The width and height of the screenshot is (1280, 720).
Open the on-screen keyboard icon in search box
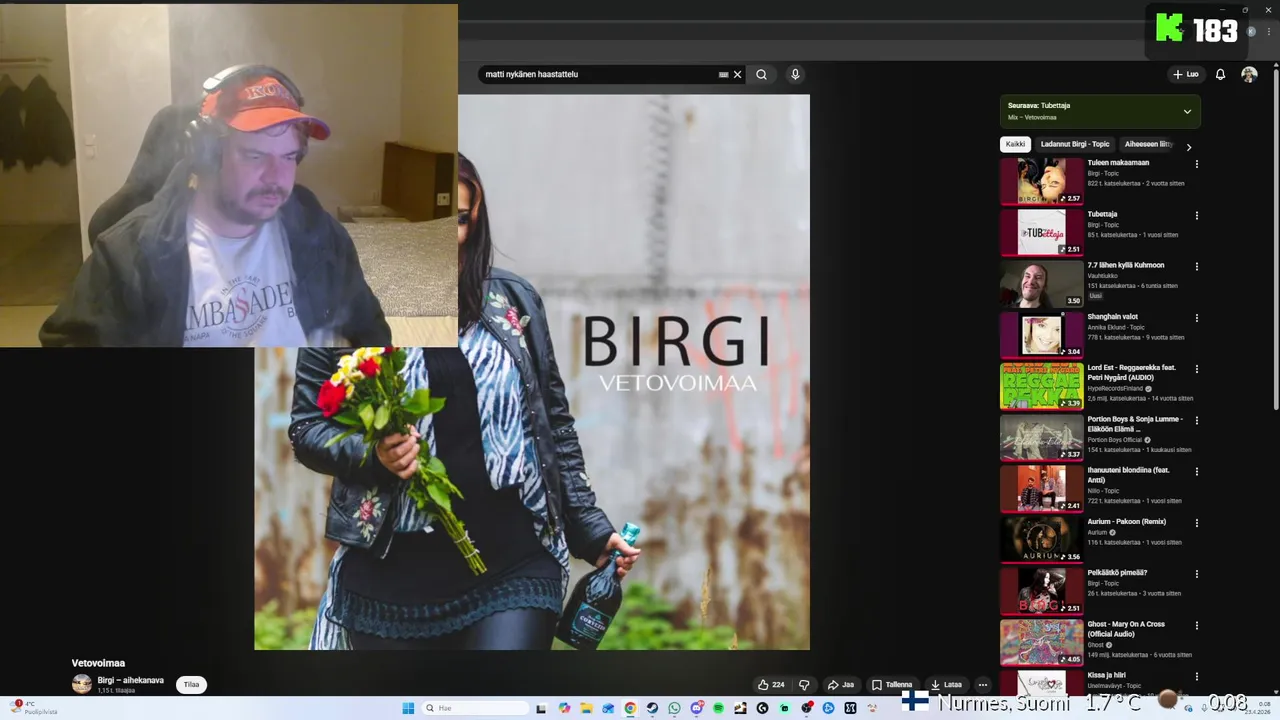(723, 74)
